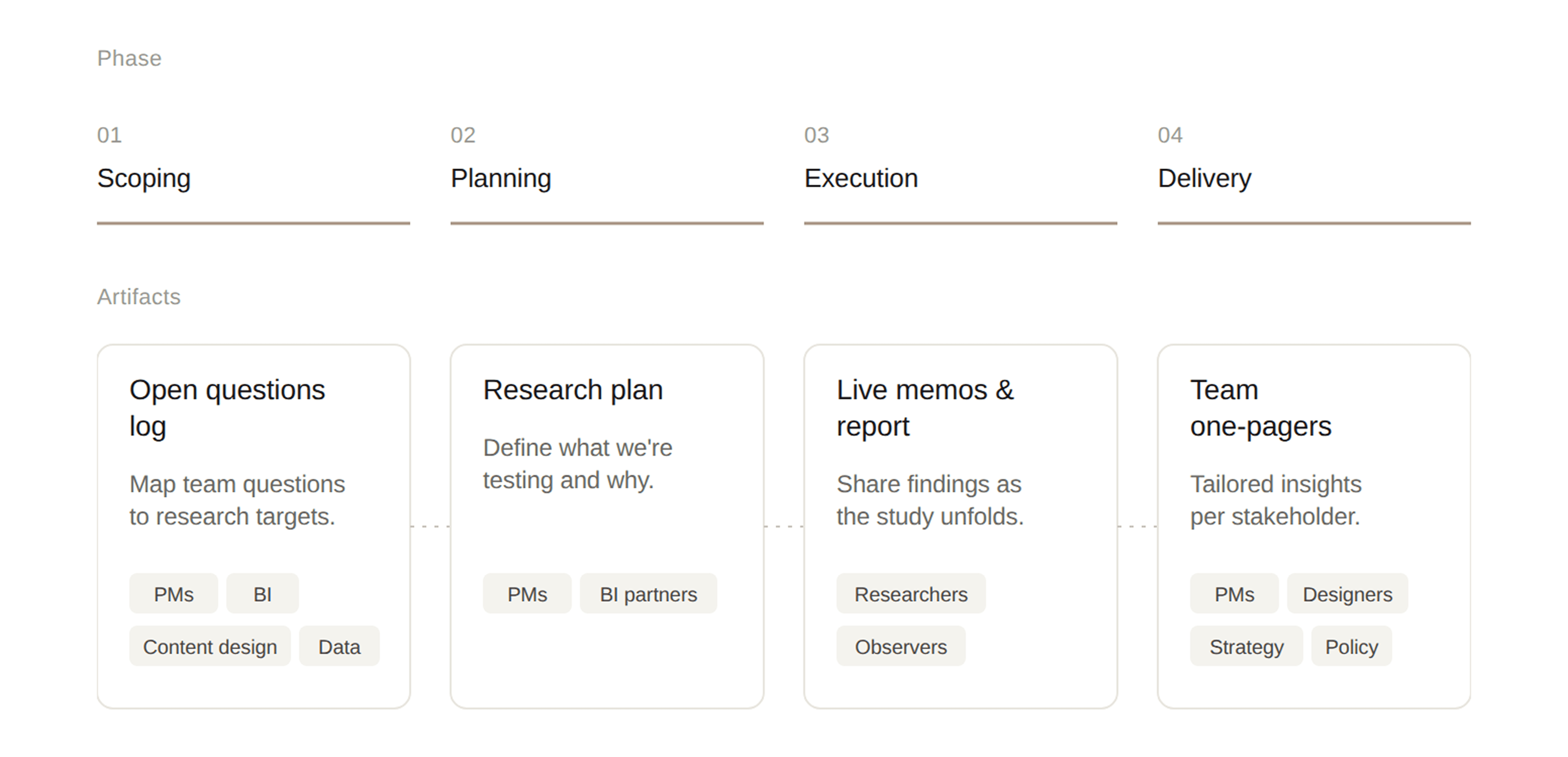Open the Open questions log card
The image size is (1568, 757).
pos(253,526)
